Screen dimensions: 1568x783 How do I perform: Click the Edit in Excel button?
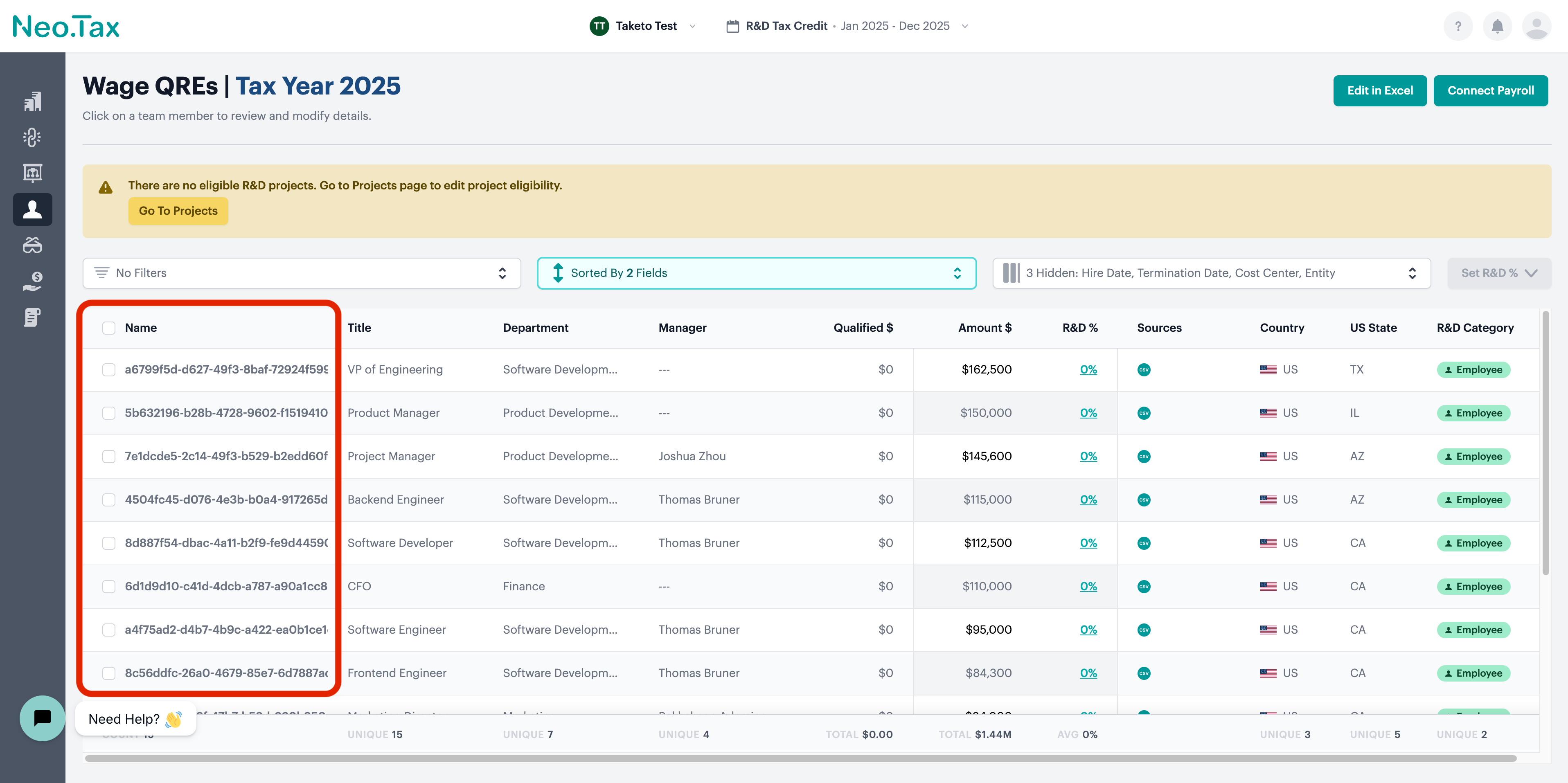1380,91
